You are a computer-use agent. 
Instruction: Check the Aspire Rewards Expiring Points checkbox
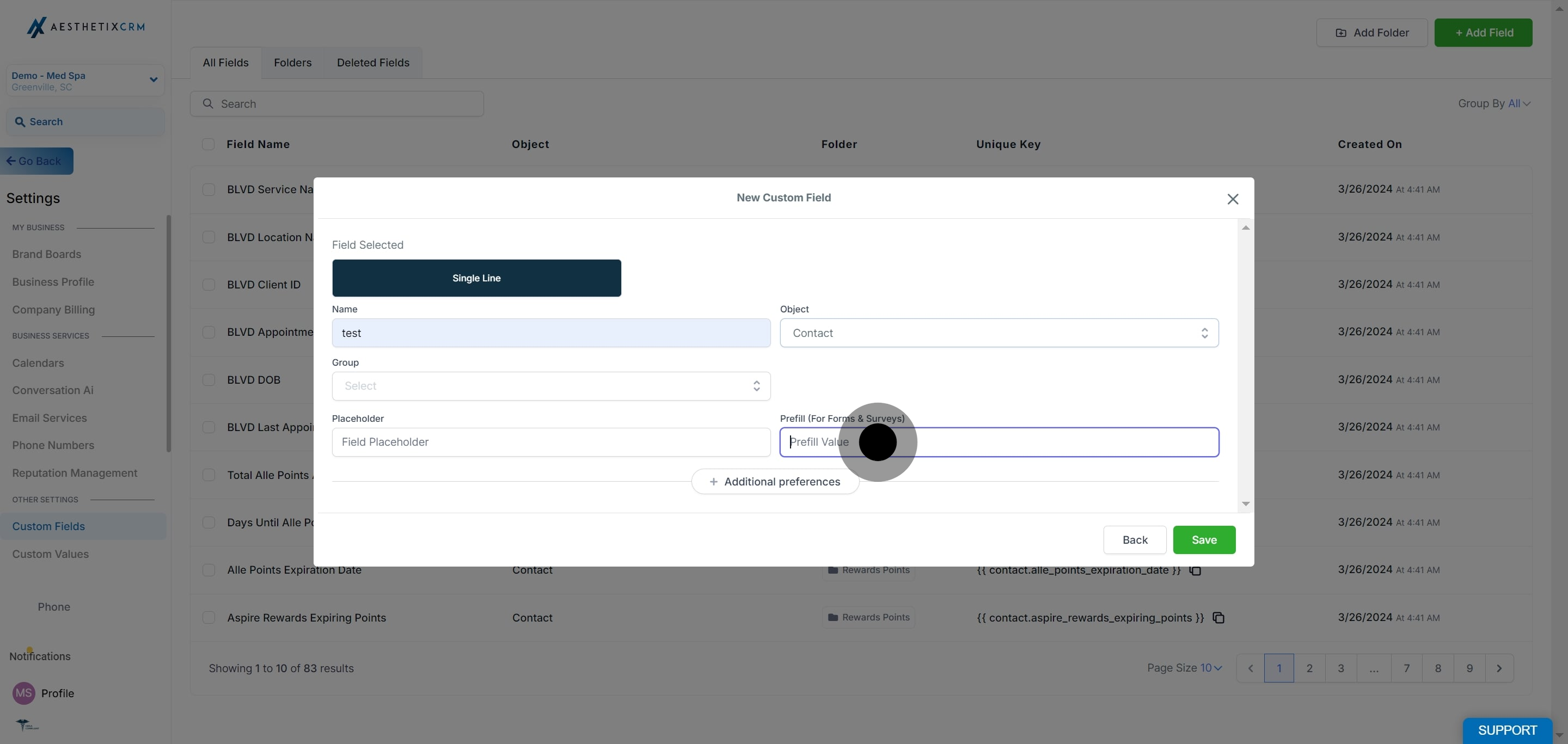[x=209, y=618]
